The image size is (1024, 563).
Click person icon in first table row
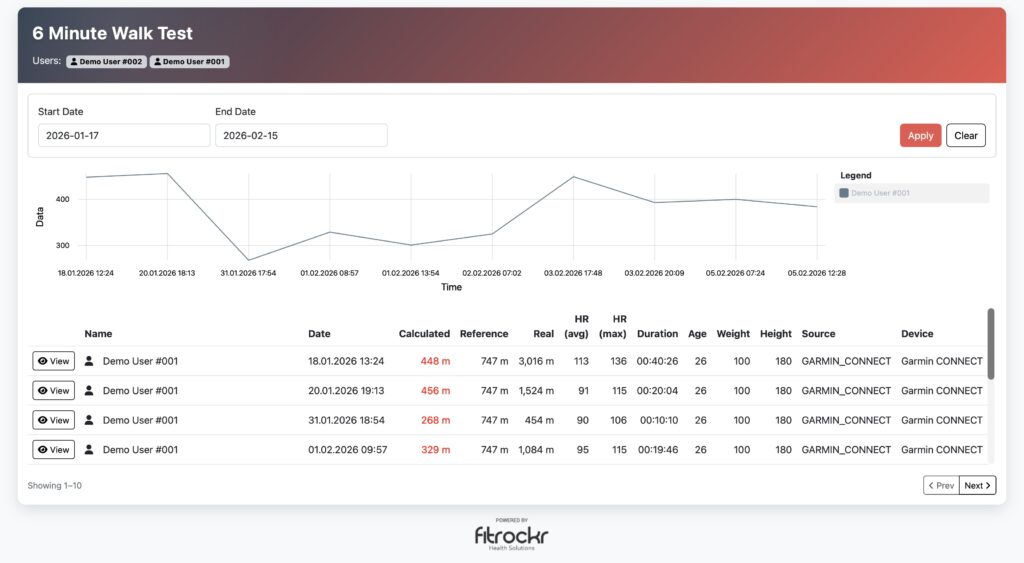click(89, 361)
